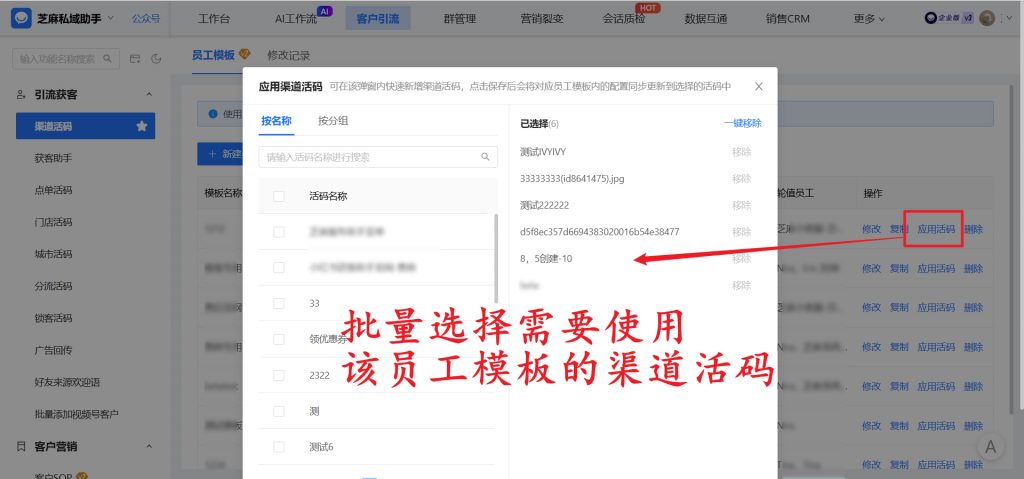Open the 会话质检 menu

pyautogui.click(x=624, y=18)
